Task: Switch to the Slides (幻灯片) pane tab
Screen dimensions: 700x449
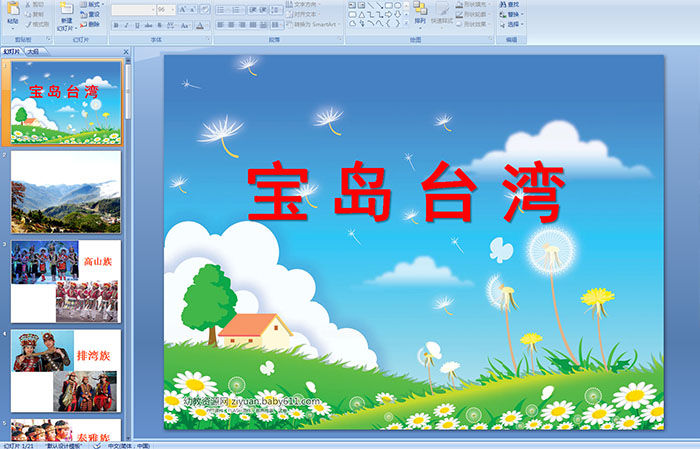Action: [11, 50]
